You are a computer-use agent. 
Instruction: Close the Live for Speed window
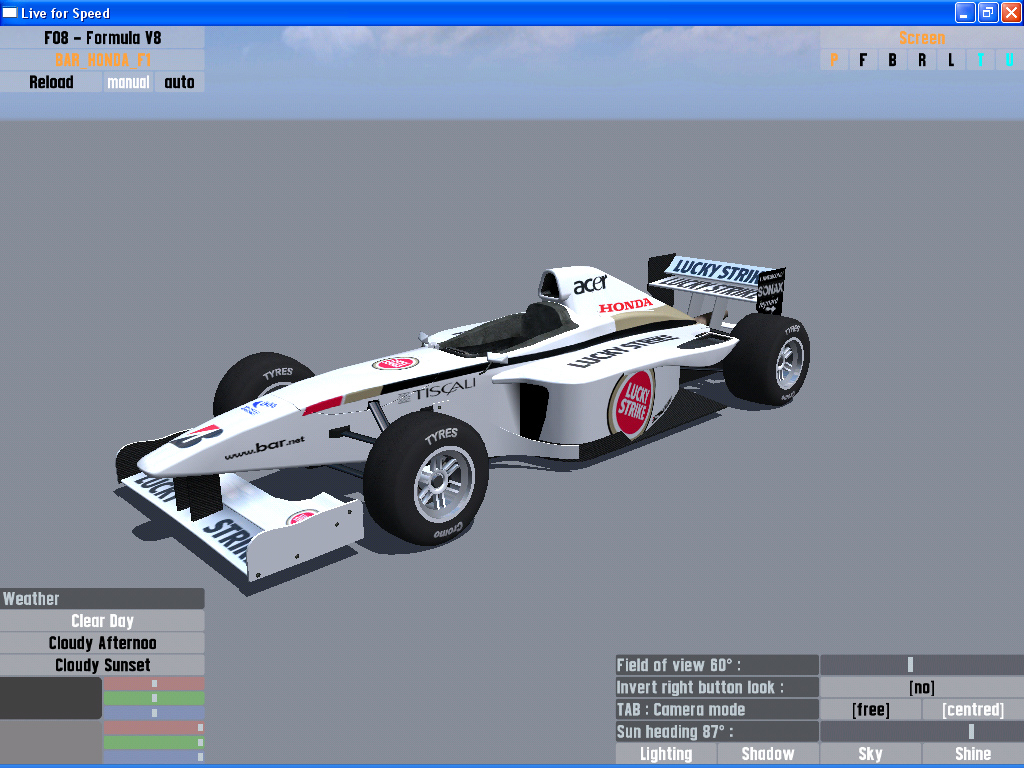1011,12
